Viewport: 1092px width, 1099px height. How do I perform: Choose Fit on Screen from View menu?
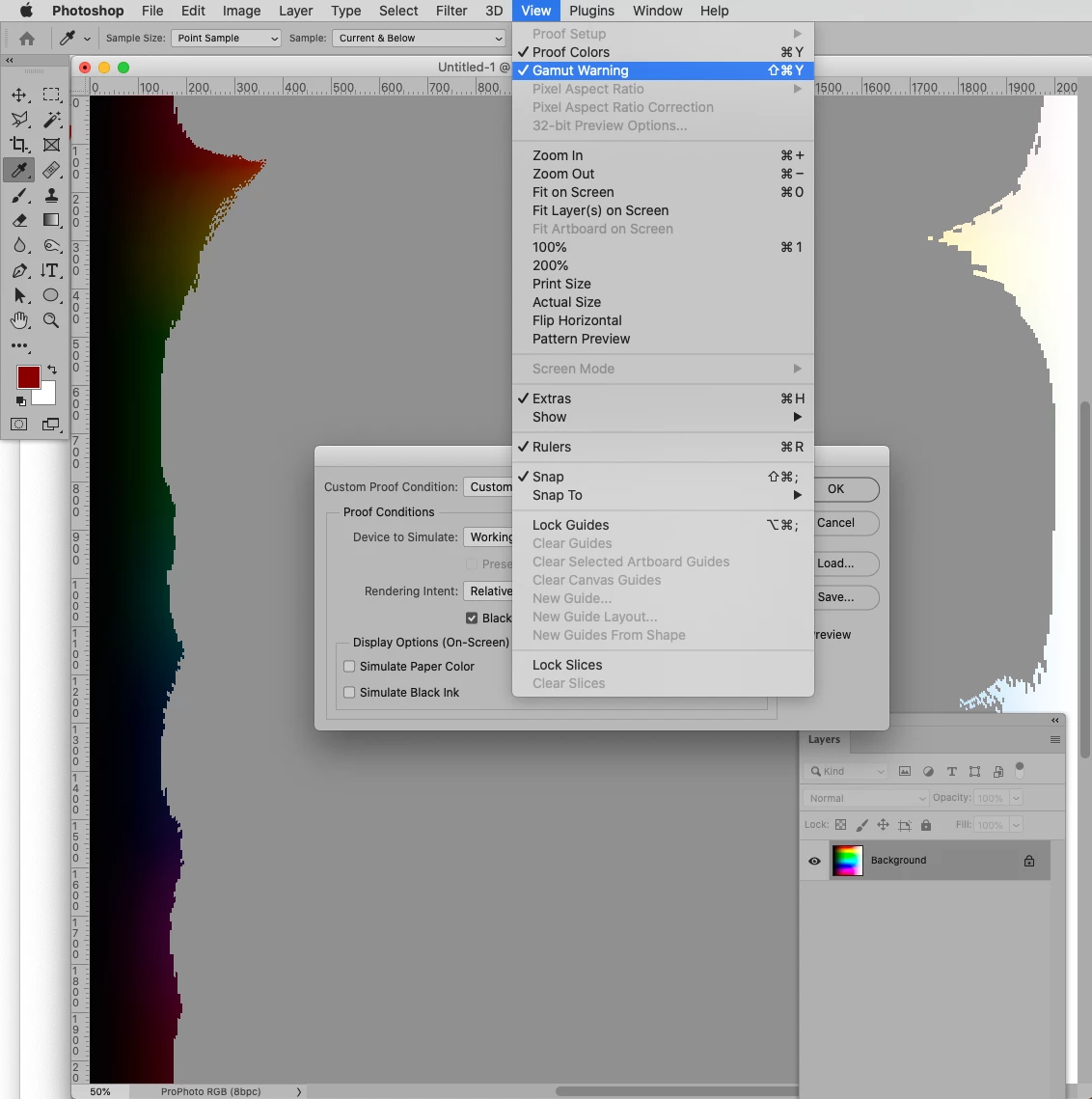point(663,192)
